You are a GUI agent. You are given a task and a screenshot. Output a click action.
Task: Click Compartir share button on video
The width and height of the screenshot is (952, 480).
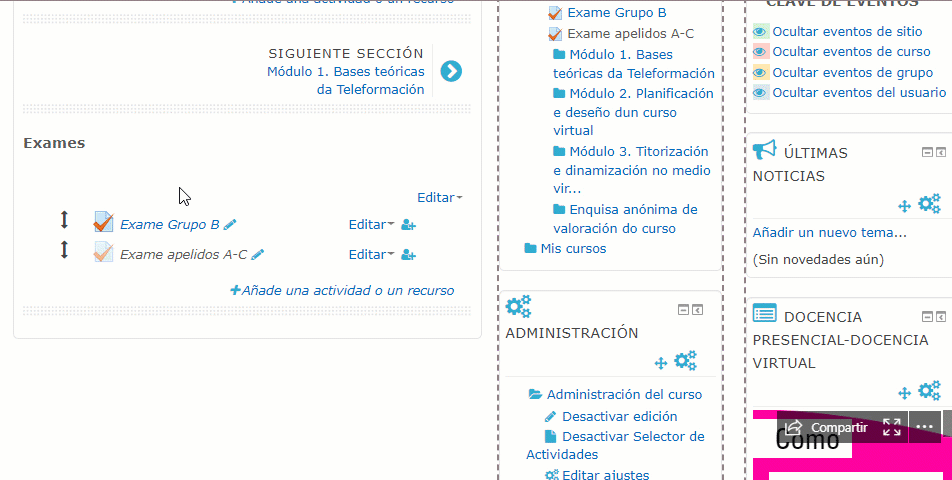[826, 427]
